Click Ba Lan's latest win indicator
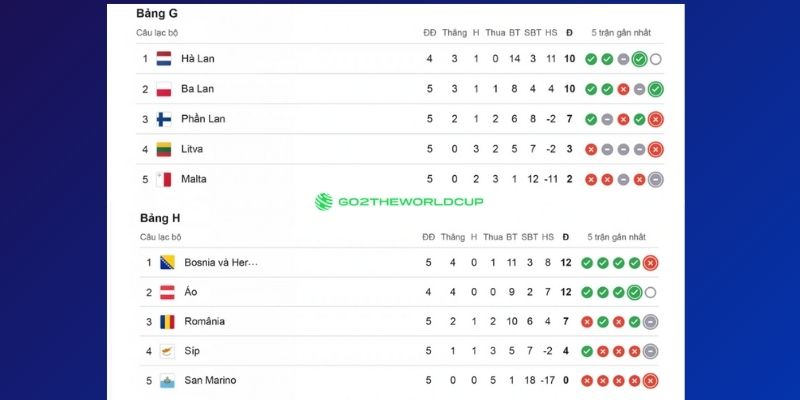Screen dimensions: 800x400 [655, 89]
